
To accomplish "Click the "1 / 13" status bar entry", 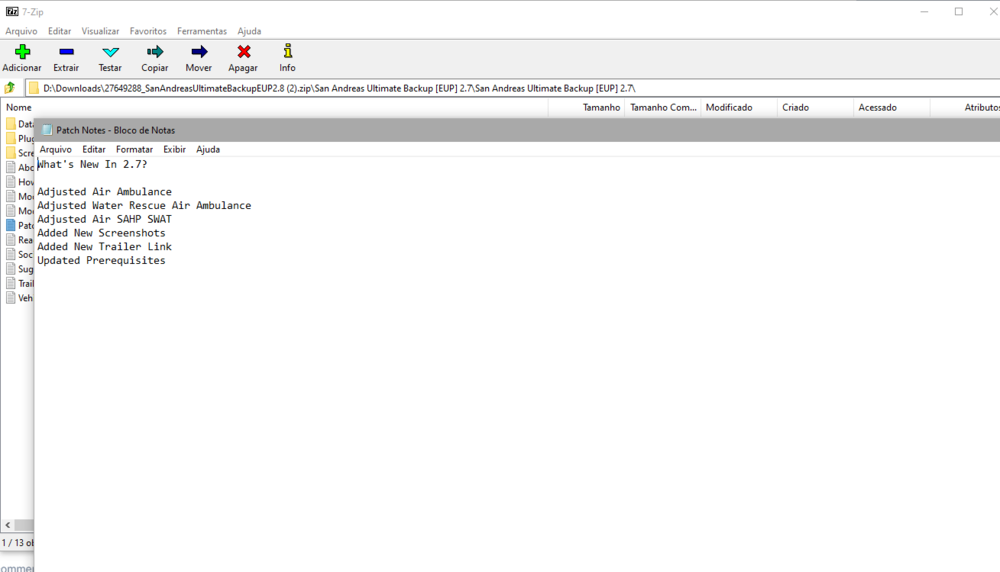I will (x=17, y=543).
